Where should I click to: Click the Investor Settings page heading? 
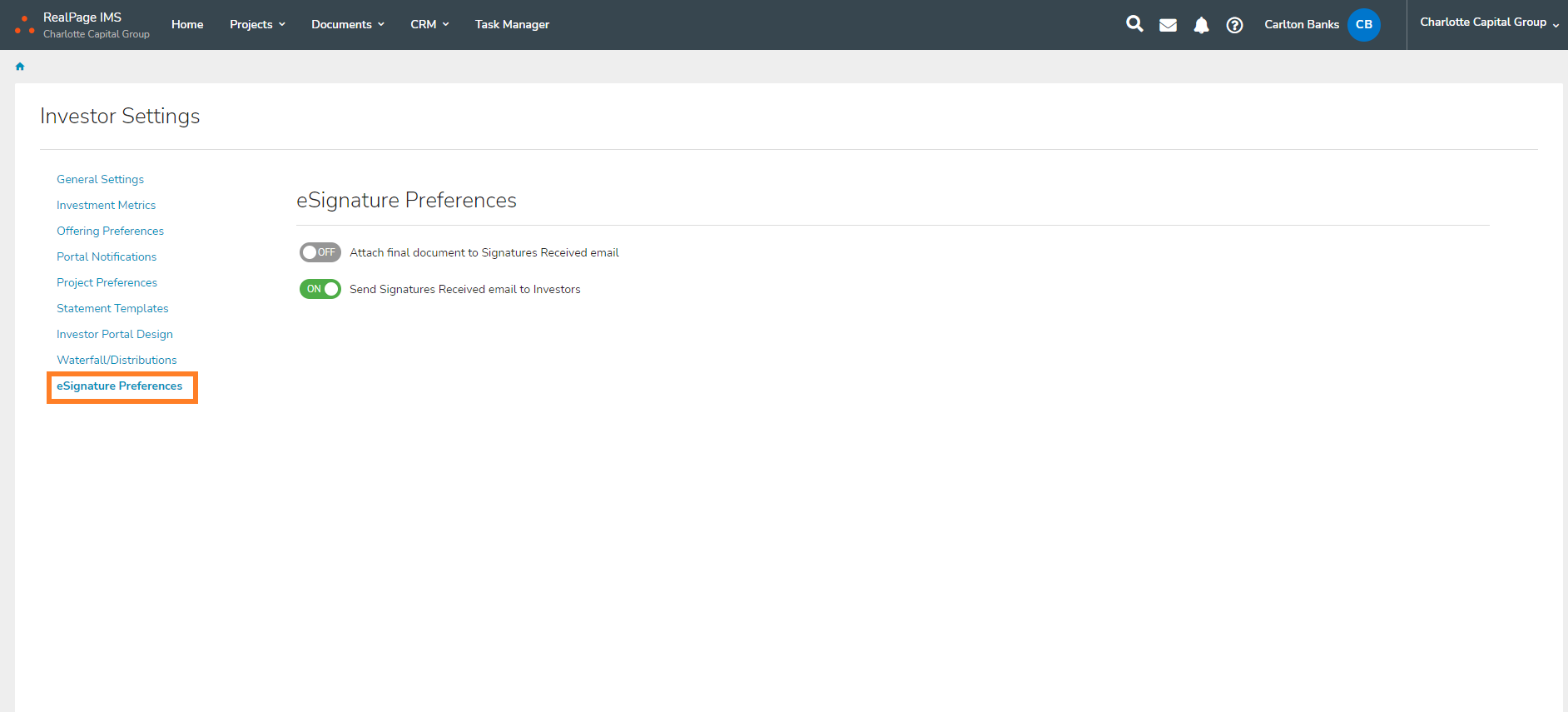click(x=120, y=116)
